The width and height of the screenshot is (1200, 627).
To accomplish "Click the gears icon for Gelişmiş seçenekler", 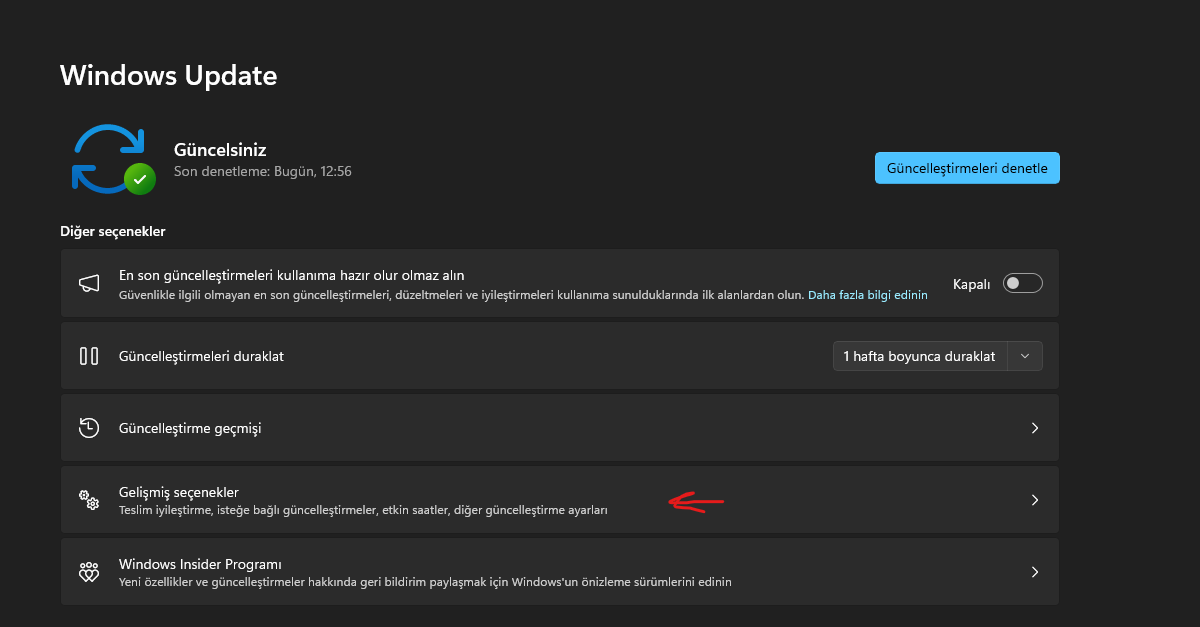I will pos(89,500).
